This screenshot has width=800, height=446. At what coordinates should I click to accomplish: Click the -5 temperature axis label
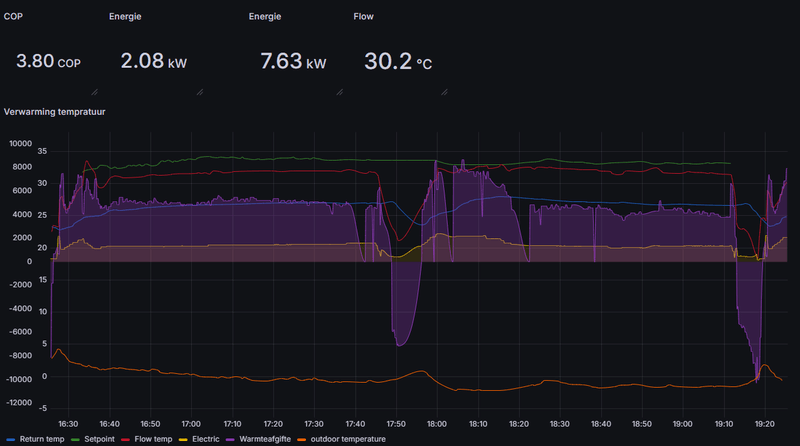tap(42, 408)
